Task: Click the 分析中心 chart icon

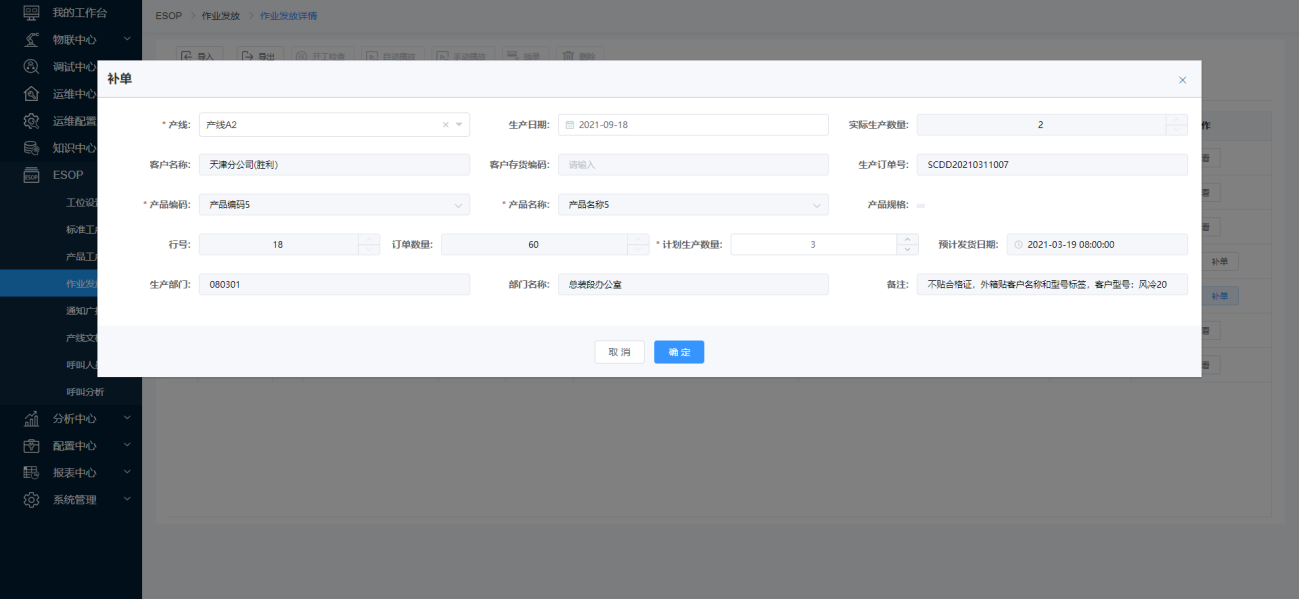Action: click(31, 419)
